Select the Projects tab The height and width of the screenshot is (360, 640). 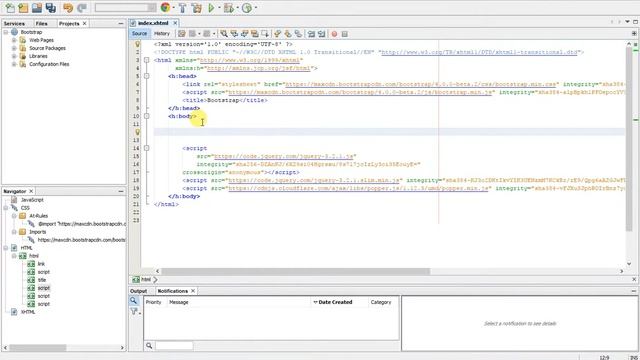[x=69, y=23]
